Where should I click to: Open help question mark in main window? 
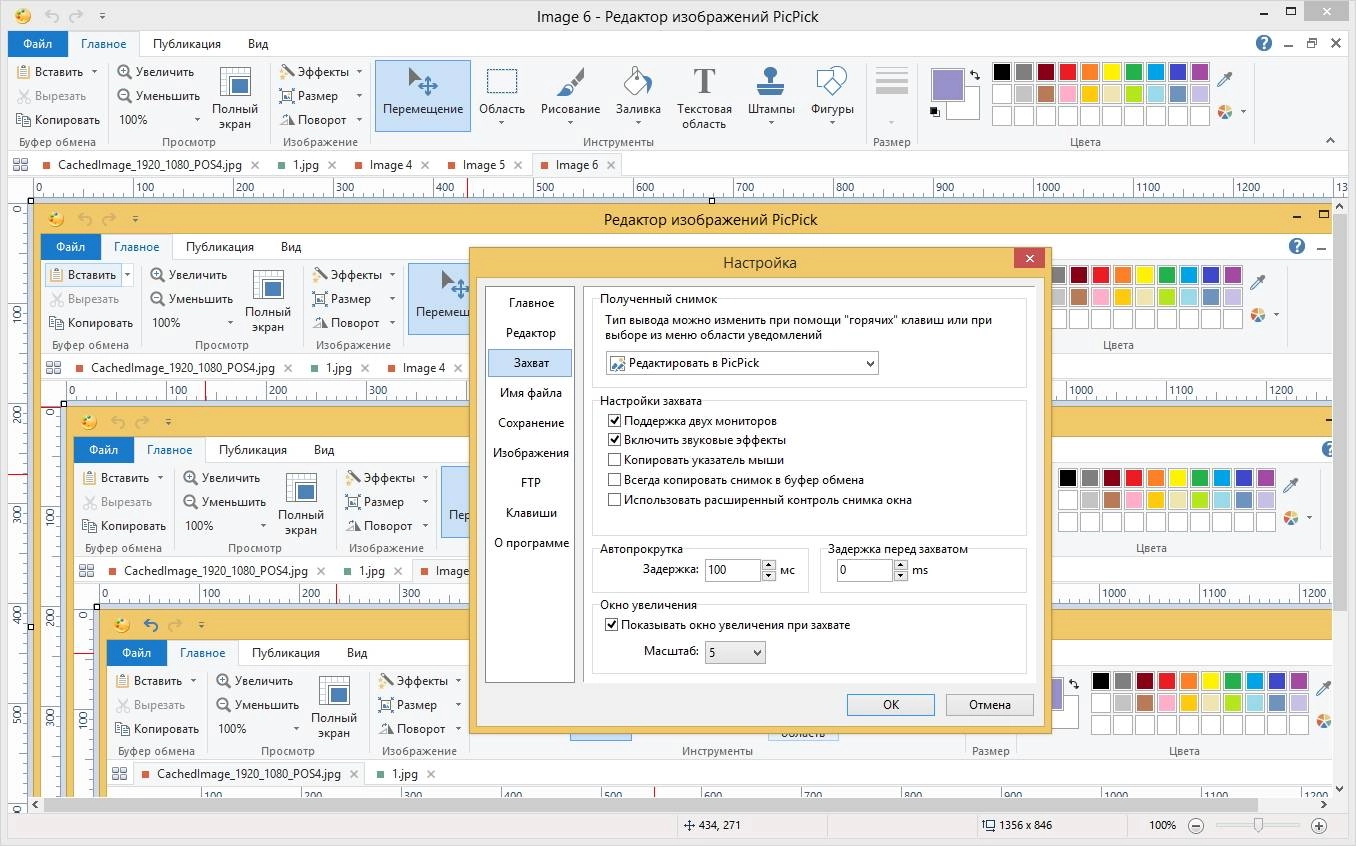pyautogui.click(x=1264, y=43)
